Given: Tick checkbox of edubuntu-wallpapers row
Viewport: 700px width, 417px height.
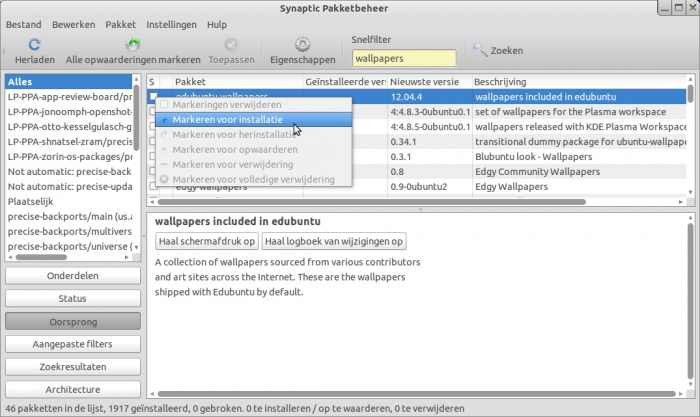Looking at the screenshot, I should (x=153, y=96).
